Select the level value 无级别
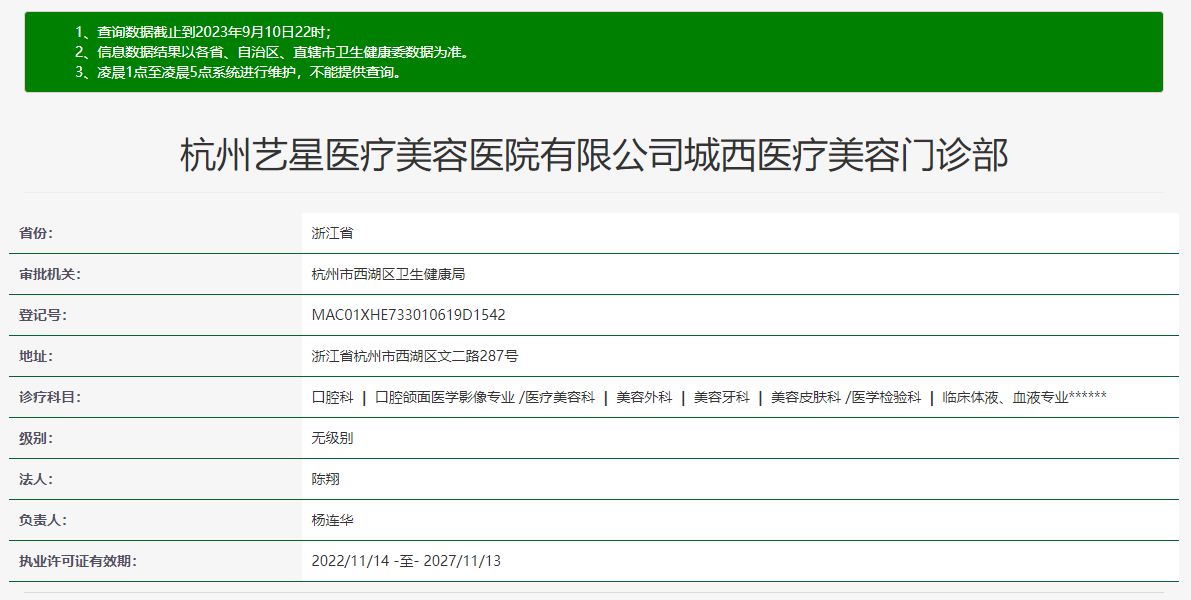The height and width of the screenshot is (600, 1191). click(332, 438)
